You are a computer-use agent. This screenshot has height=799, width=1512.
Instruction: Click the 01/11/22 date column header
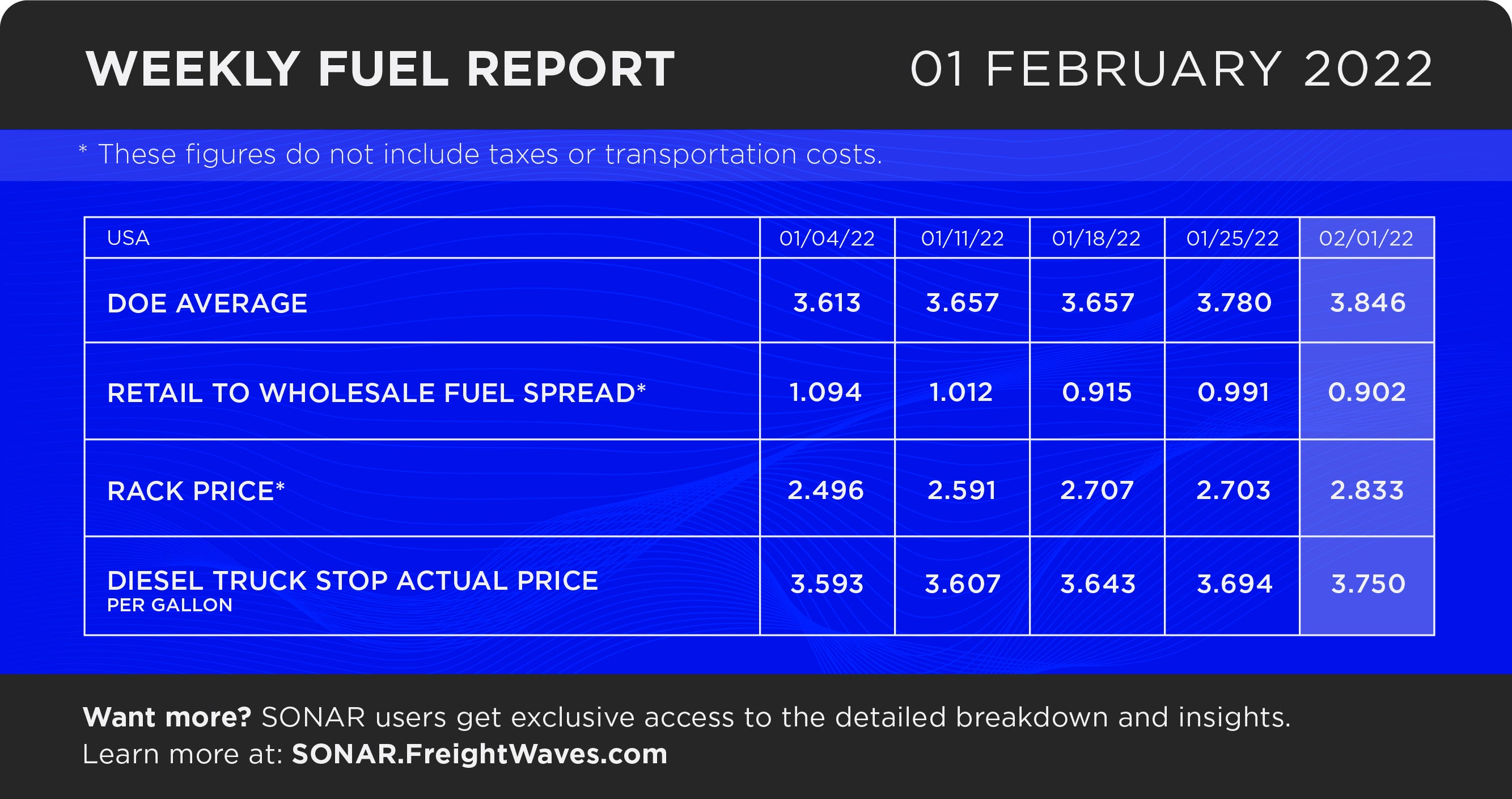tap(962, 238)
